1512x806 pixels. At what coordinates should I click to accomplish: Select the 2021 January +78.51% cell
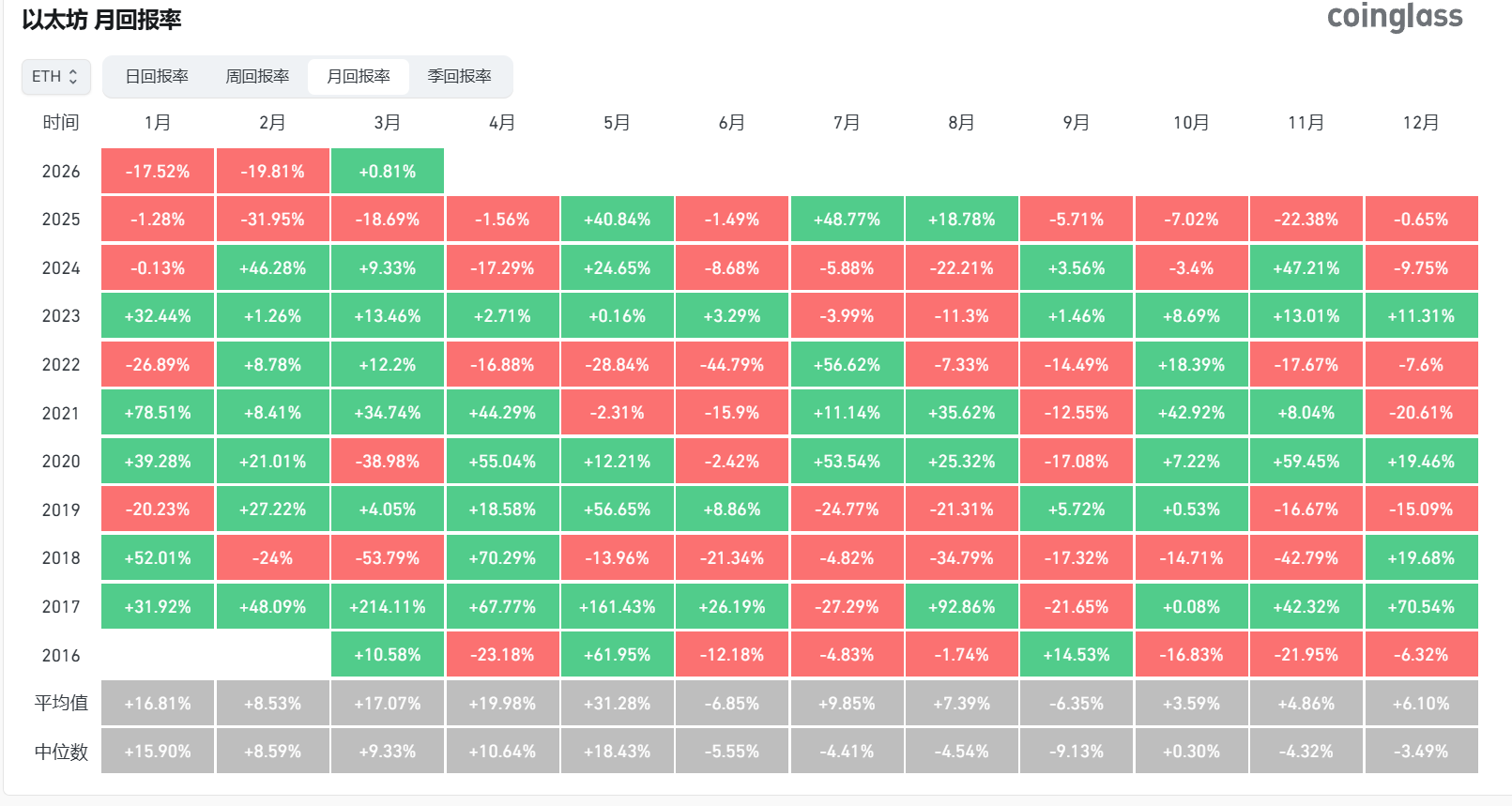pyautogui.click(x=158, y=413)
